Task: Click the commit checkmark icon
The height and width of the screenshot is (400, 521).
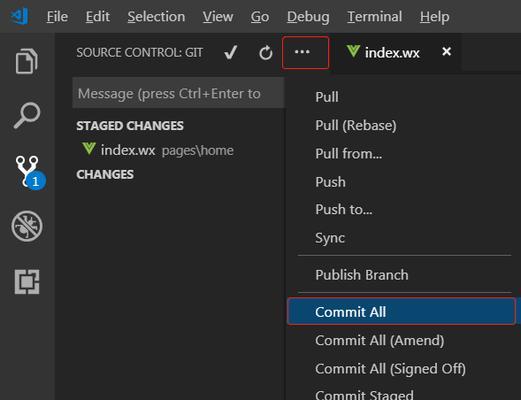Action: (231, 52)
